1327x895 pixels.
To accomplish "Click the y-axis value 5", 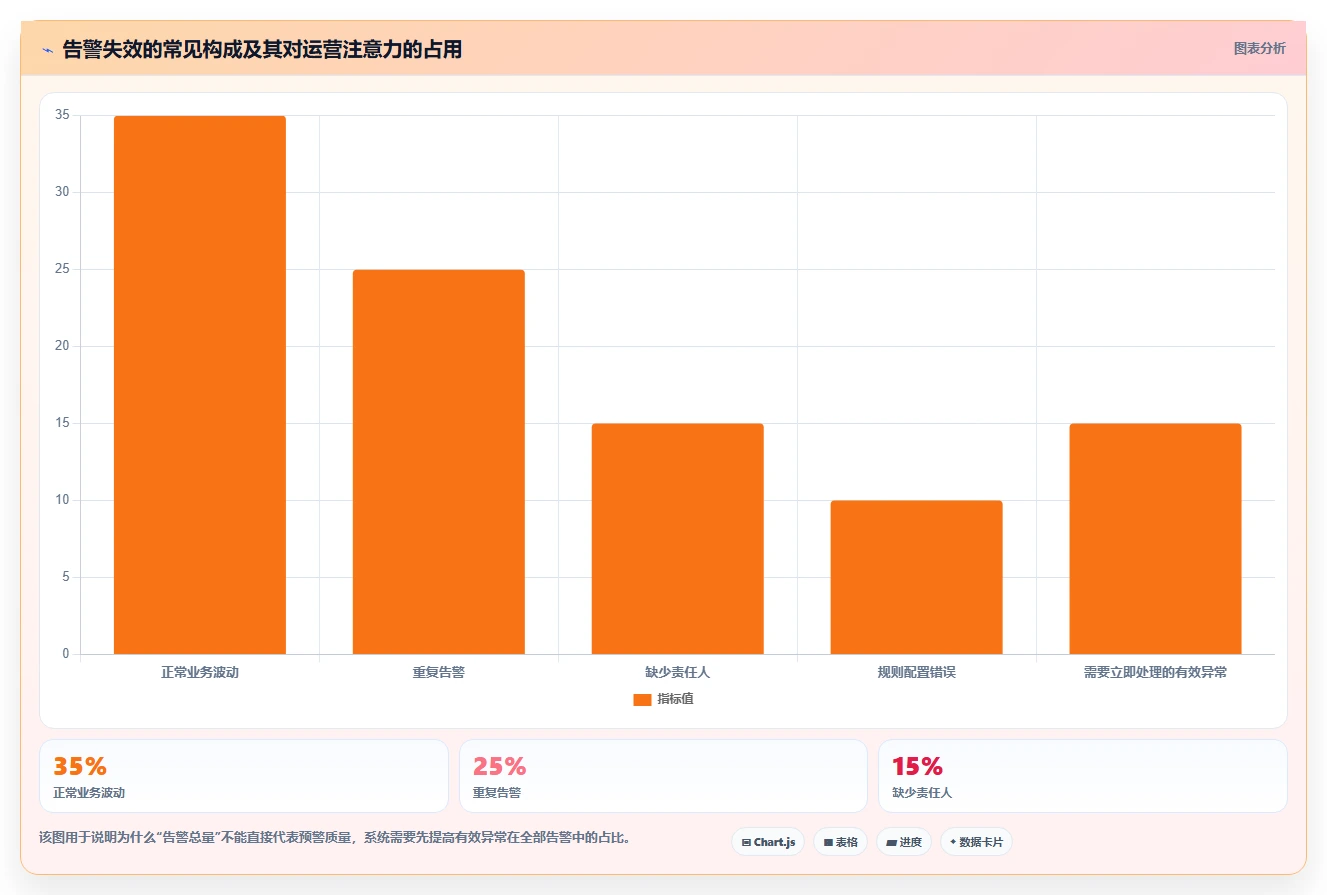I will (66, 577).
